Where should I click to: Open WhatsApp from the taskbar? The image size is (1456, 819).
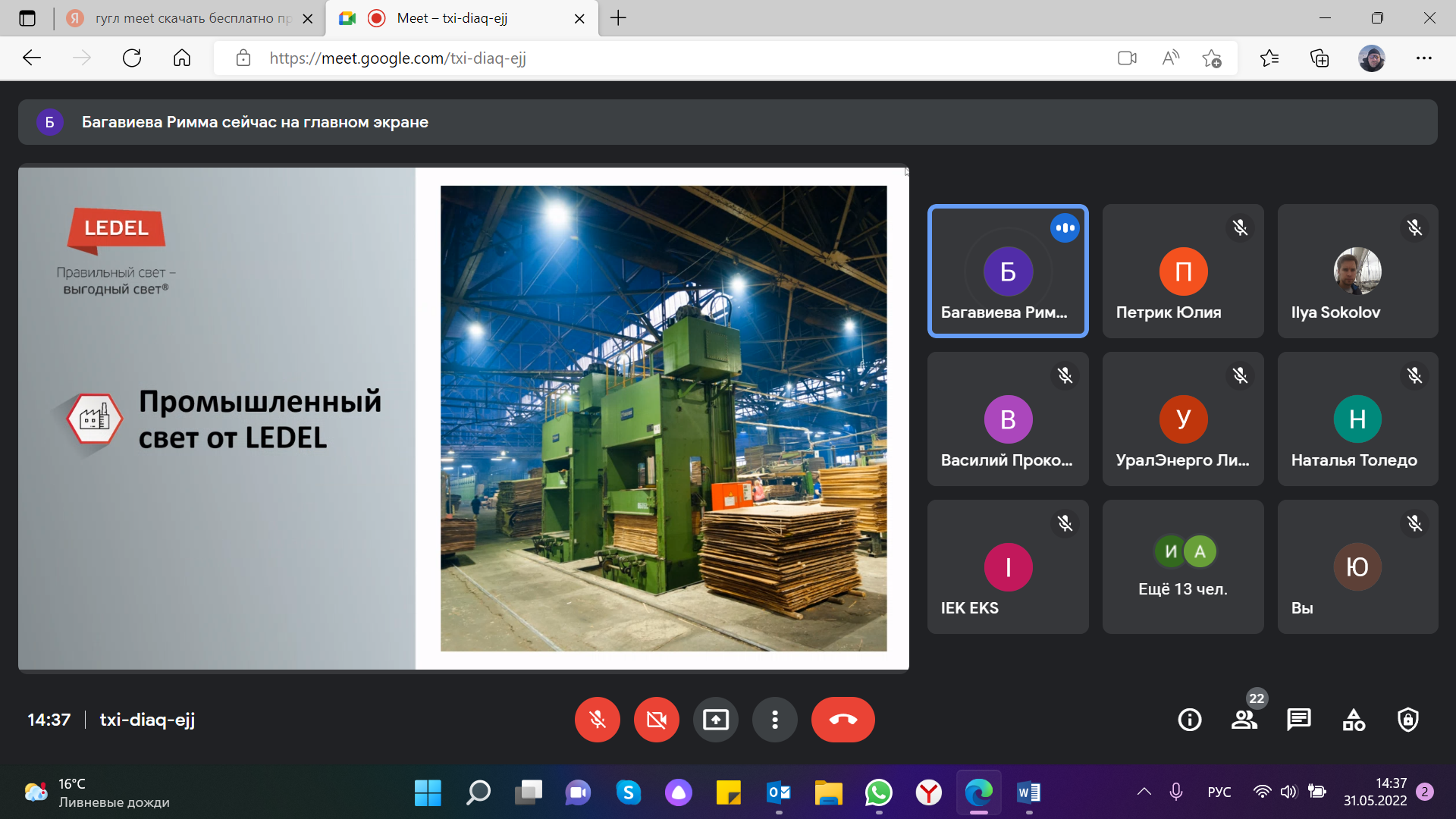tap(878, 792)
